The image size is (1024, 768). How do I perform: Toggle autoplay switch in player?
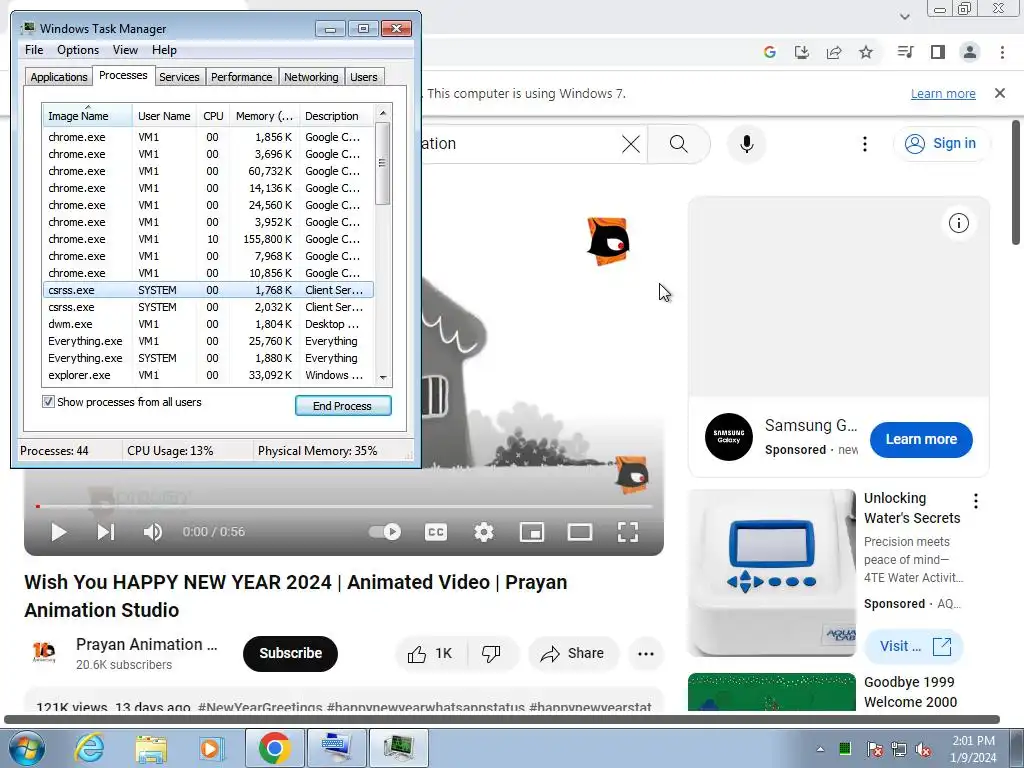tap(385, 532)
